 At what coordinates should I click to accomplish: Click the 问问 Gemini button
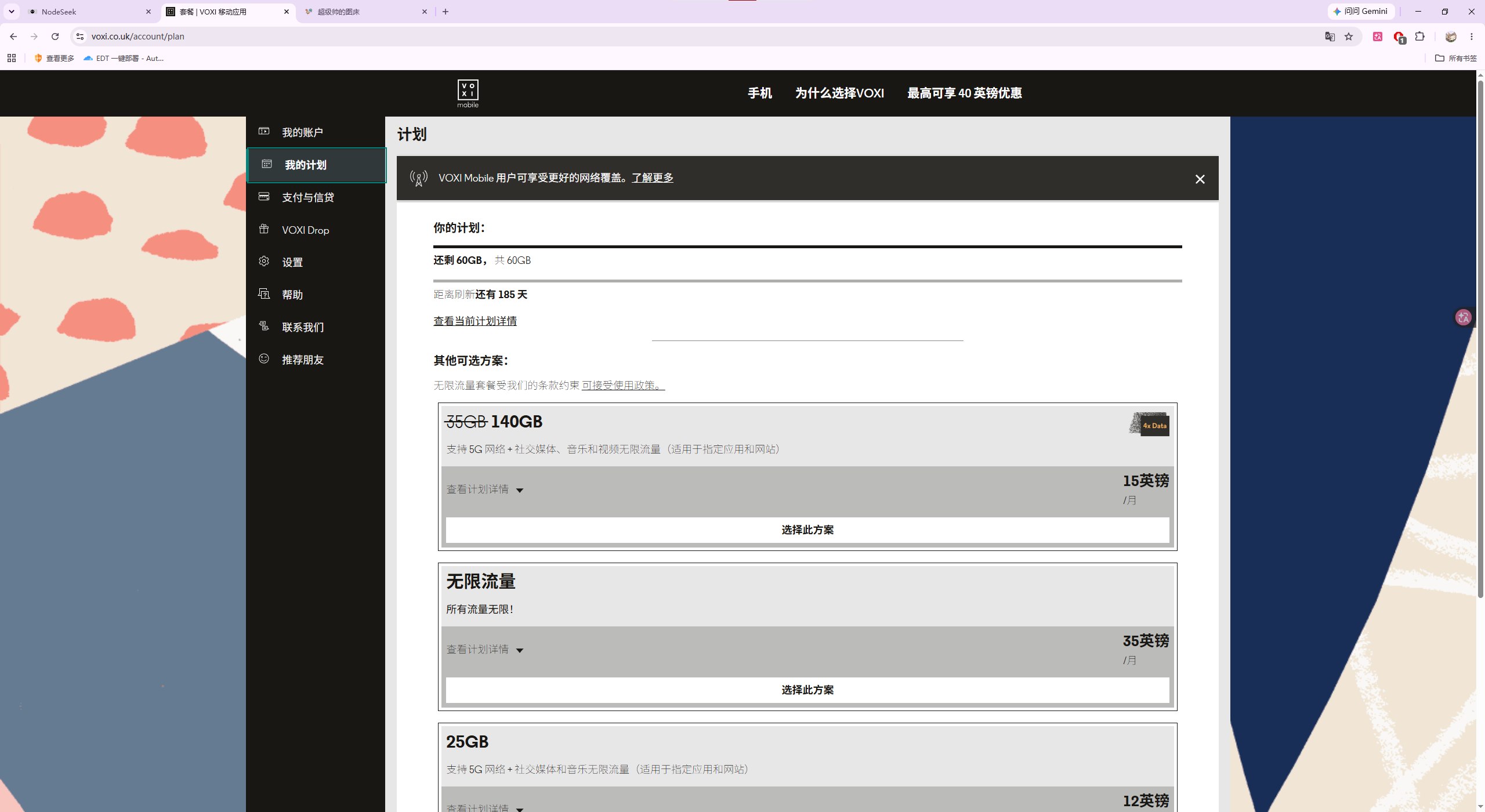click(1360, 12)
